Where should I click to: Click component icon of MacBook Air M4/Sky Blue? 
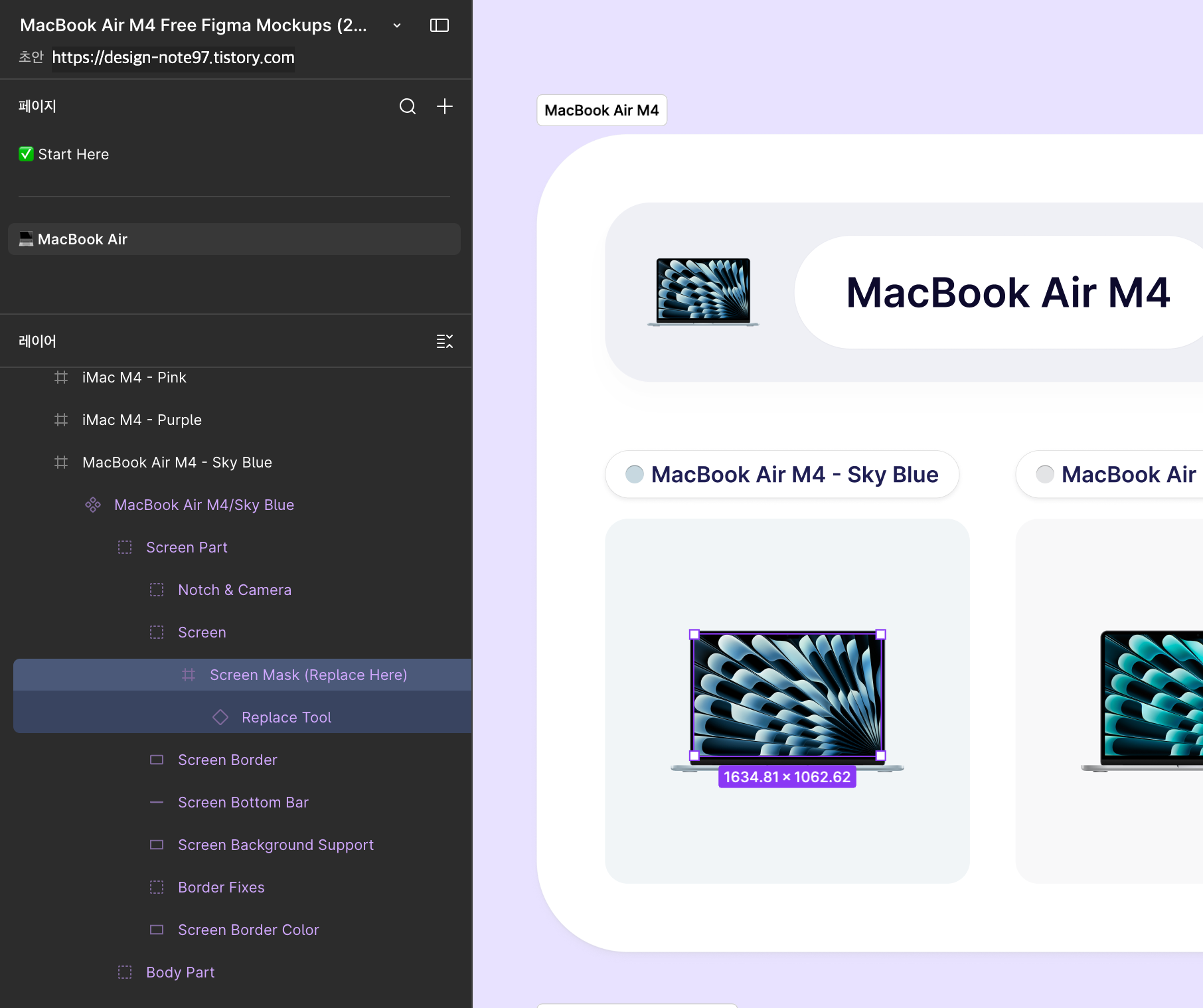tap(93, 505)
